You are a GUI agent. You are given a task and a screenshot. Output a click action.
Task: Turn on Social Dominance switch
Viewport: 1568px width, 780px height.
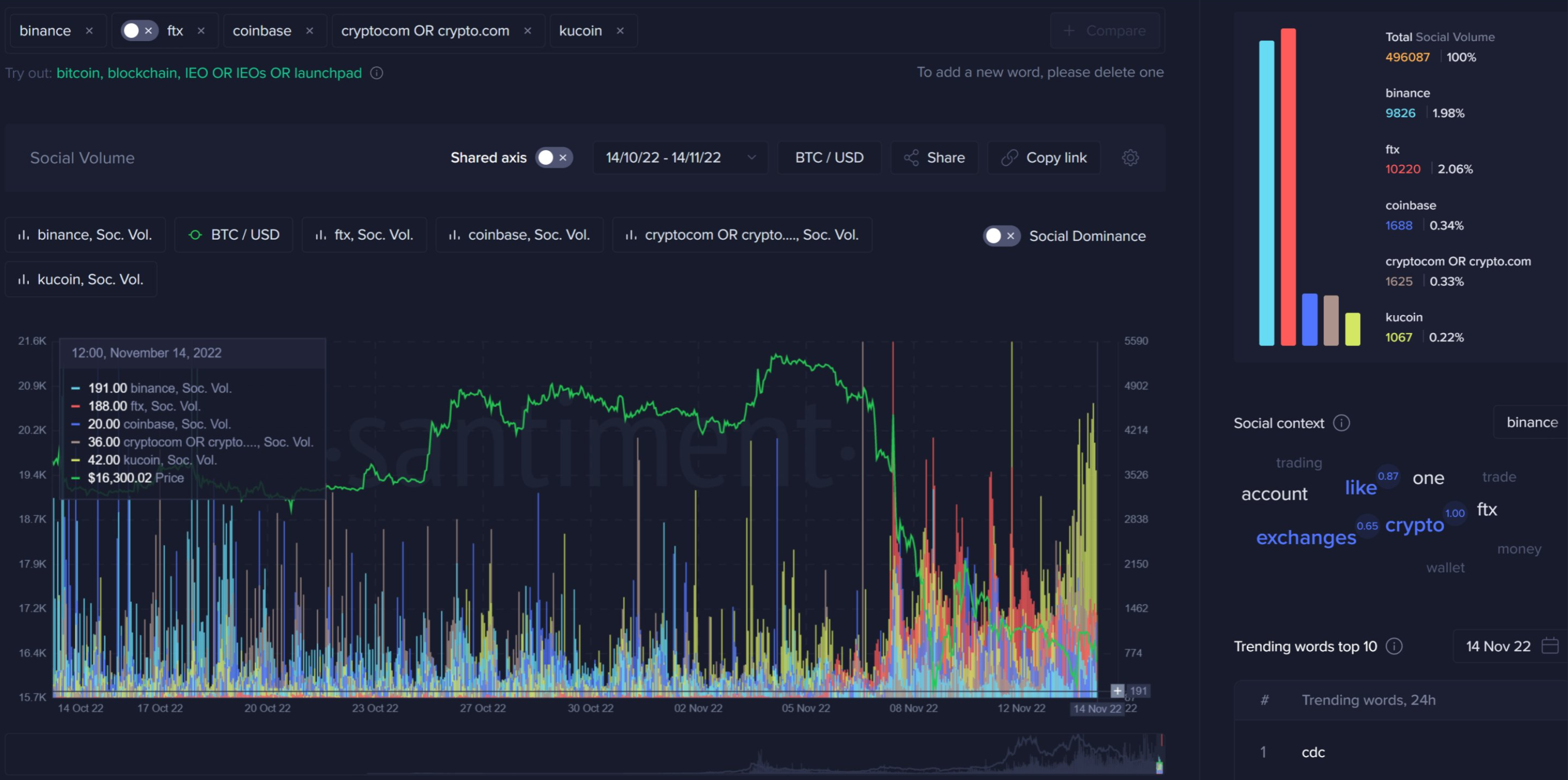1001,236
